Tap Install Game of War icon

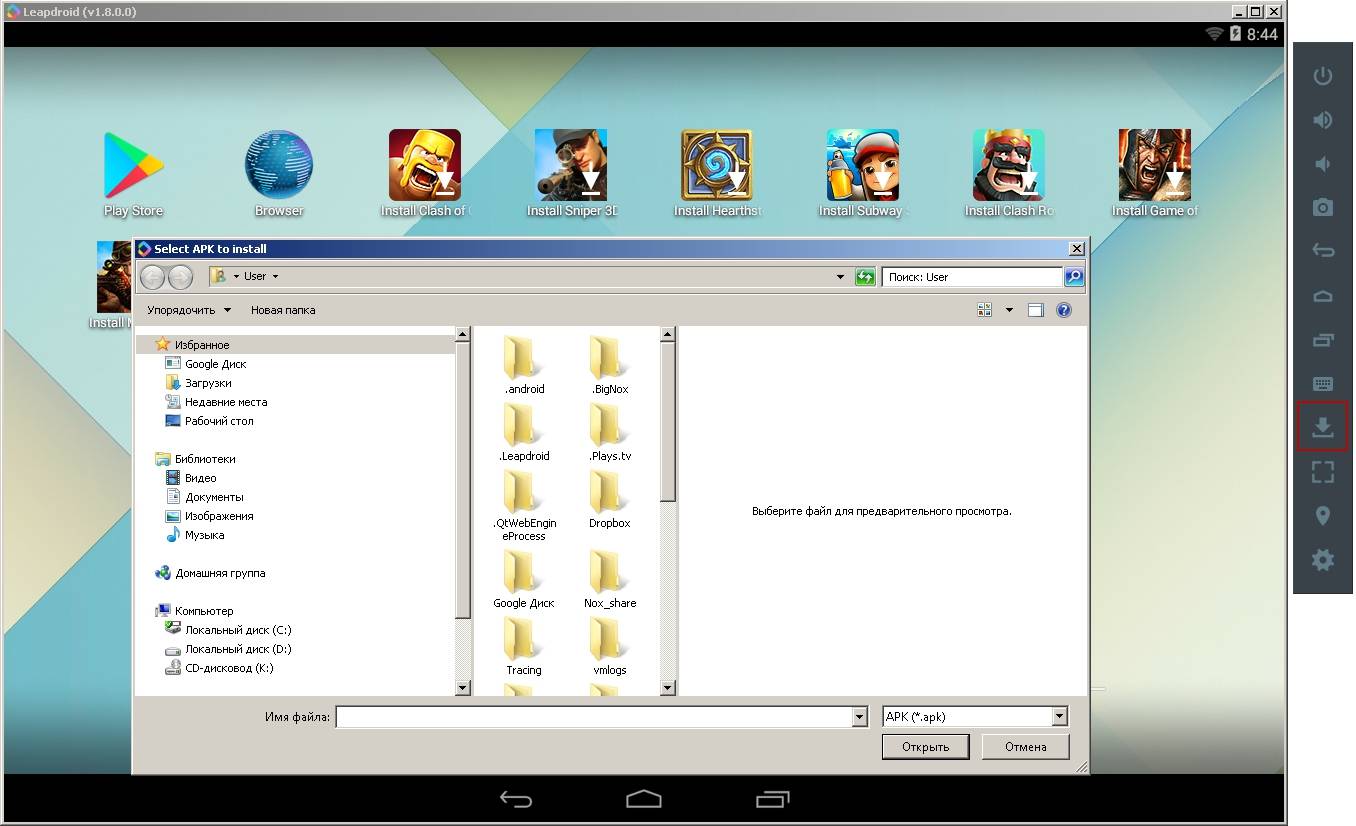(1155, 174)
